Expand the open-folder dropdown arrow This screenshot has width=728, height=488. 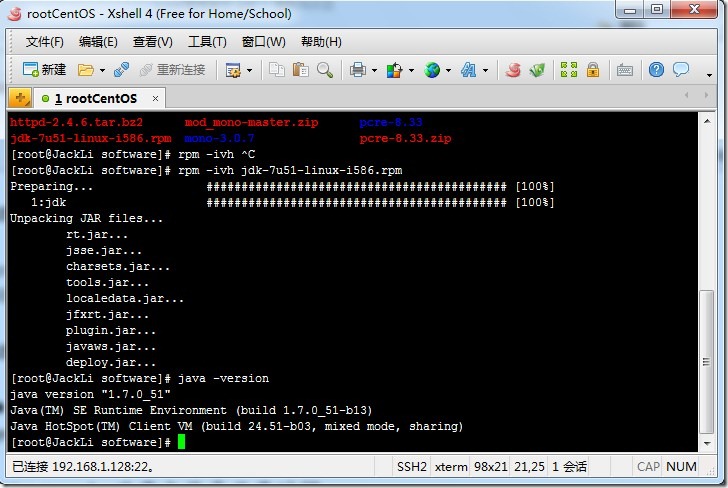(x=102, y=71)
